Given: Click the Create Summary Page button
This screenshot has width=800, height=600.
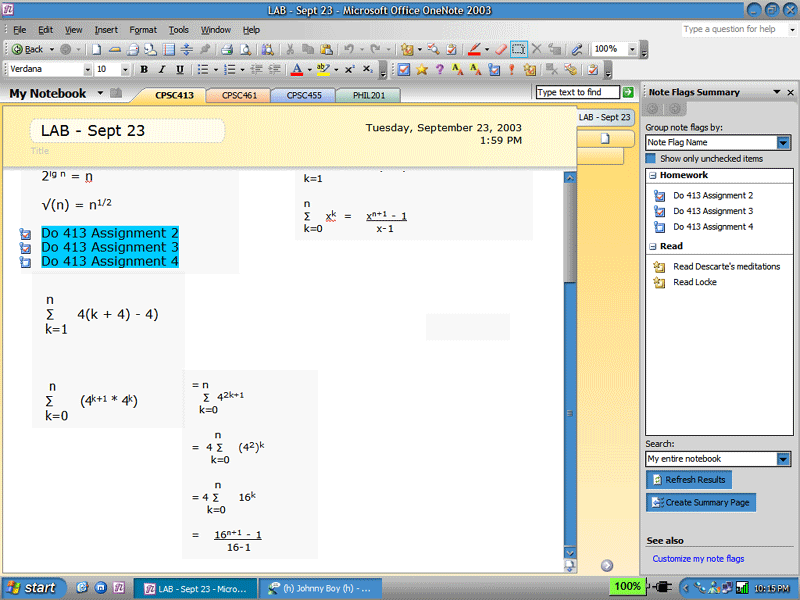Looking at the screenshot, I should [x=700, y=502].
